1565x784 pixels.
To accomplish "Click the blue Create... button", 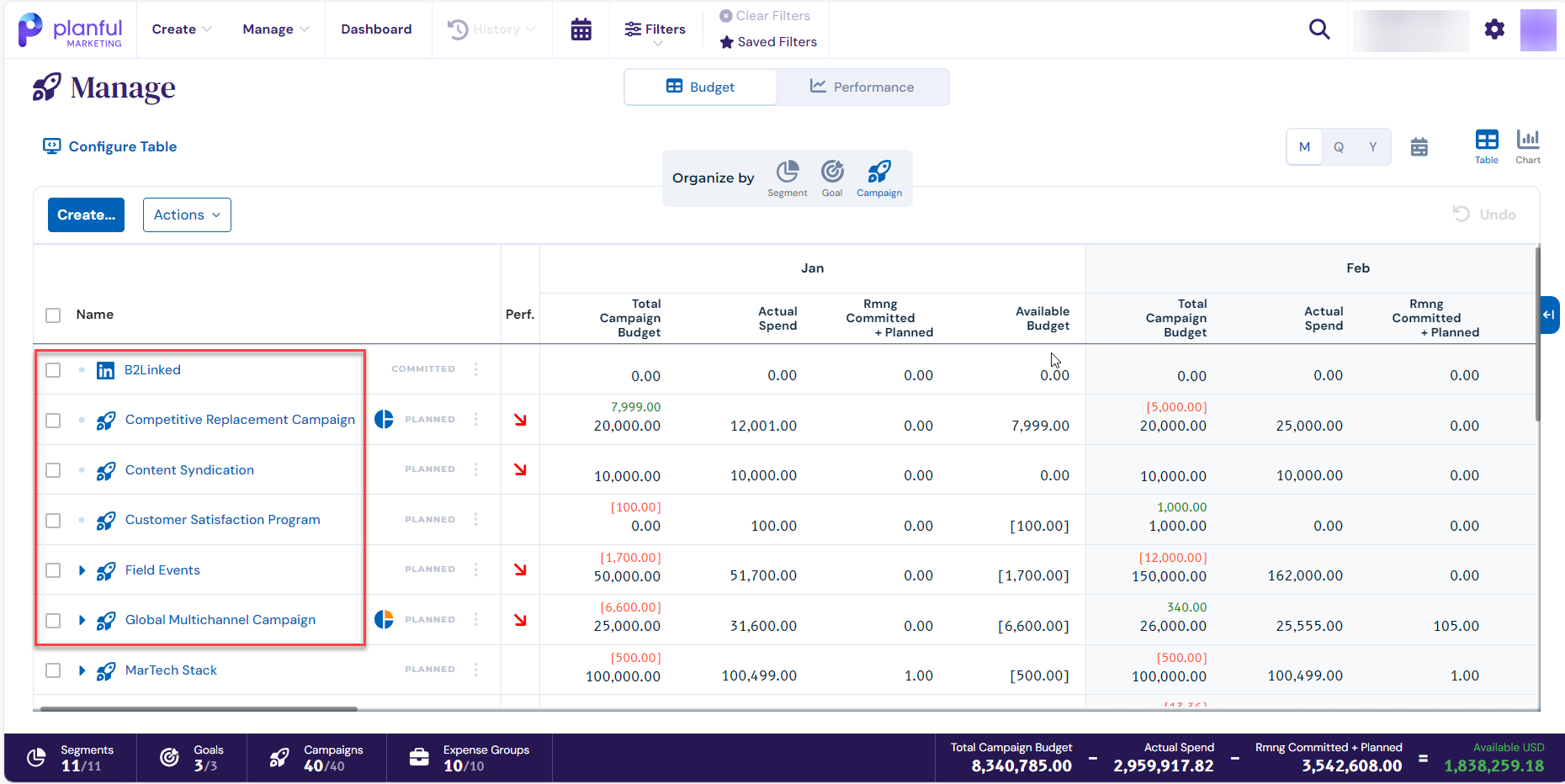I will pos(86,215).
